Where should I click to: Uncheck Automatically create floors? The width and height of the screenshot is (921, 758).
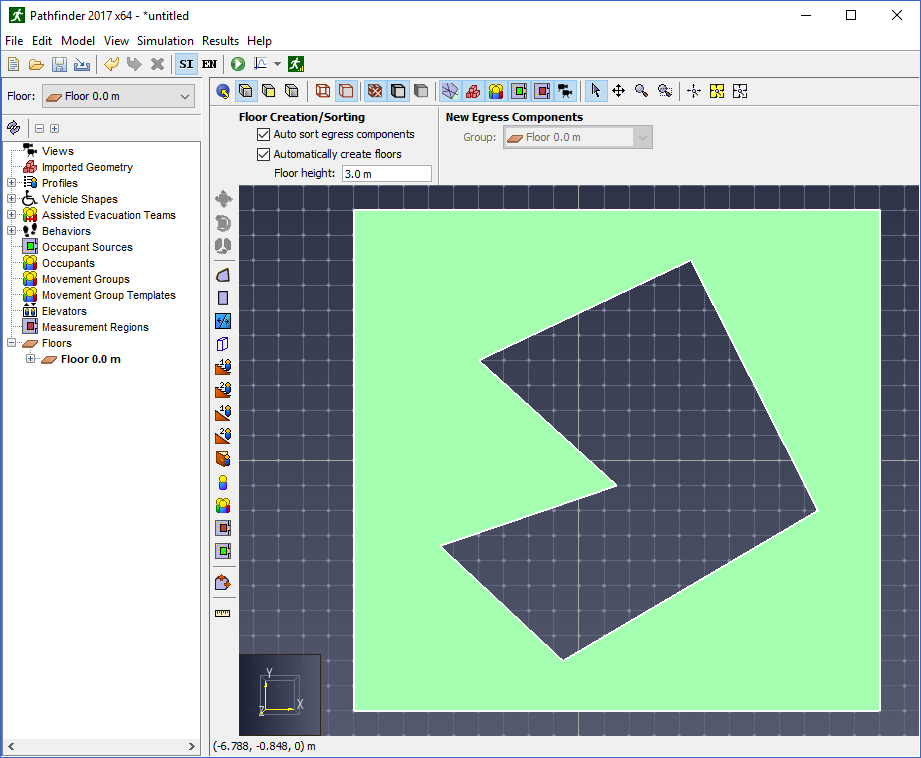263,155
